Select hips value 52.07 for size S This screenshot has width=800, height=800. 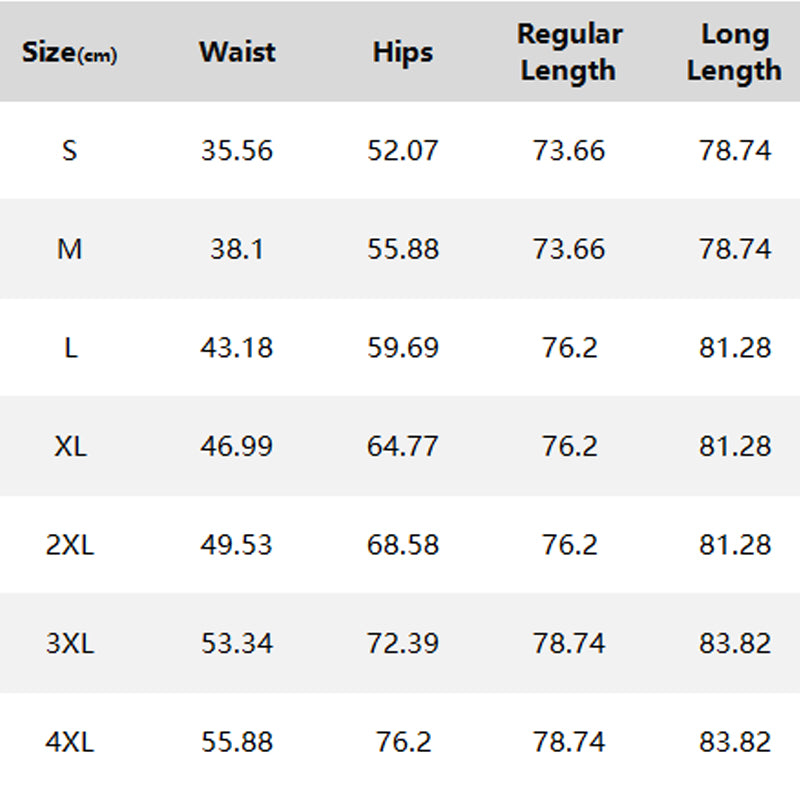point(403,151)
